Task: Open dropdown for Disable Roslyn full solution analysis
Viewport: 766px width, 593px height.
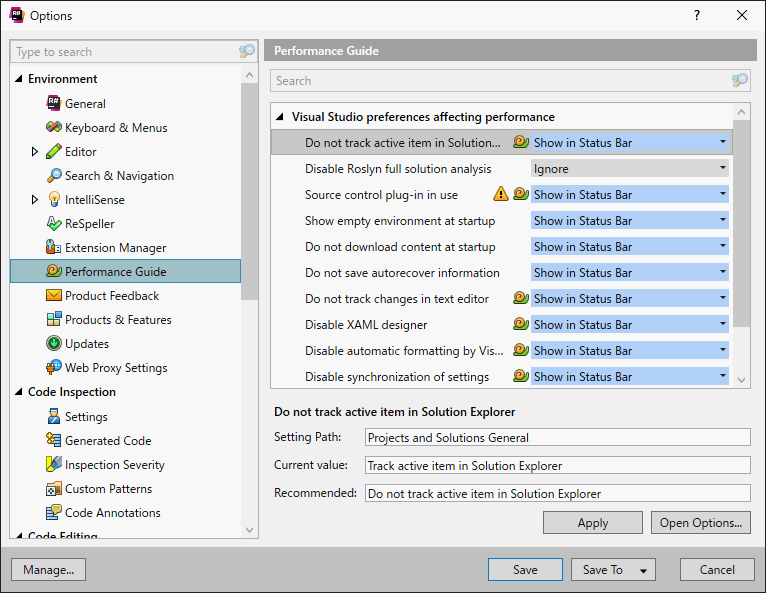Action: (723, 168)
